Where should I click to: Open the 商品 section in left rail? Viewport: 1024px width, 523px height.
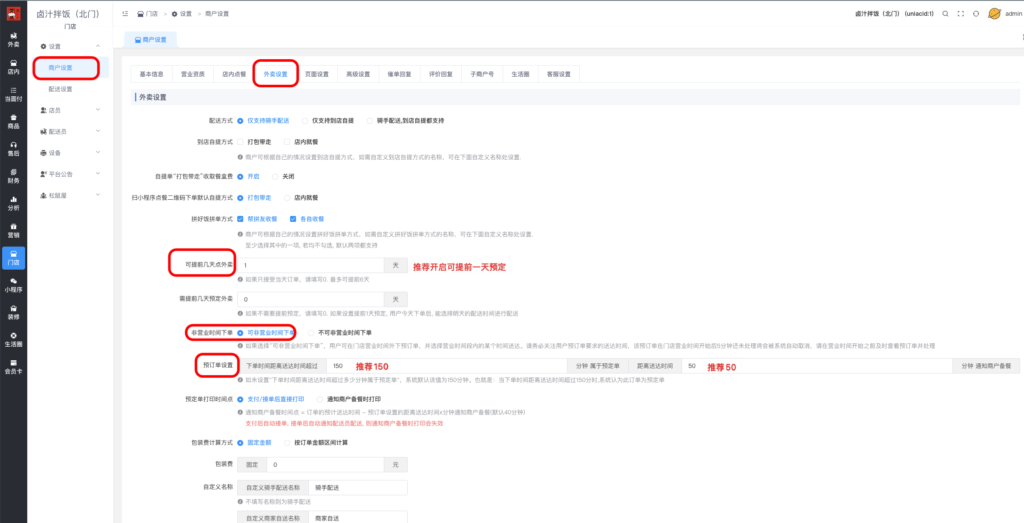(13, 121)
